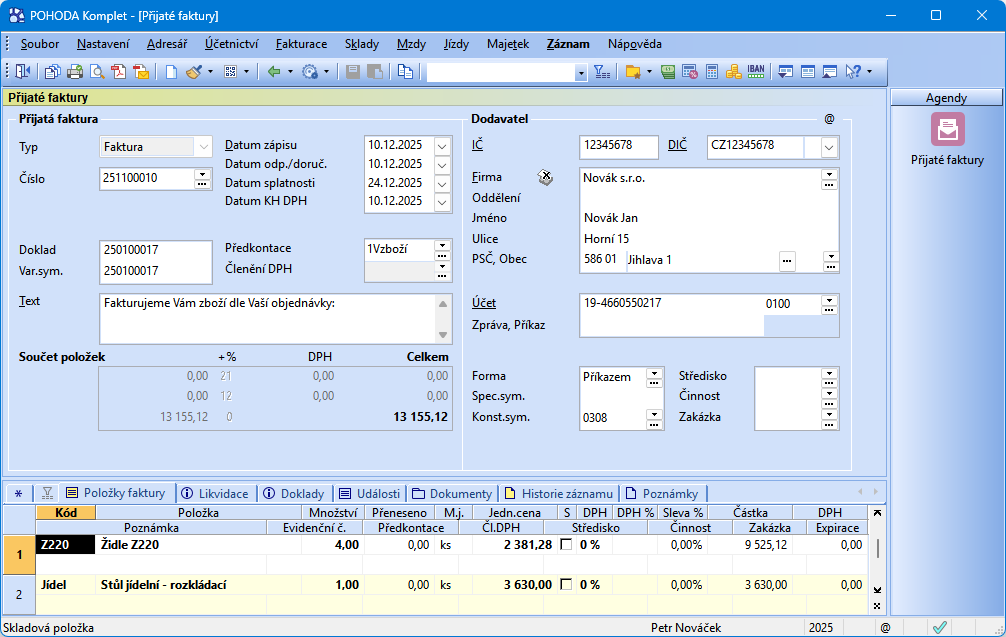
Task: Open print preview with the magnifier icon
Action: pyautogui.click(x=97, y=72)
